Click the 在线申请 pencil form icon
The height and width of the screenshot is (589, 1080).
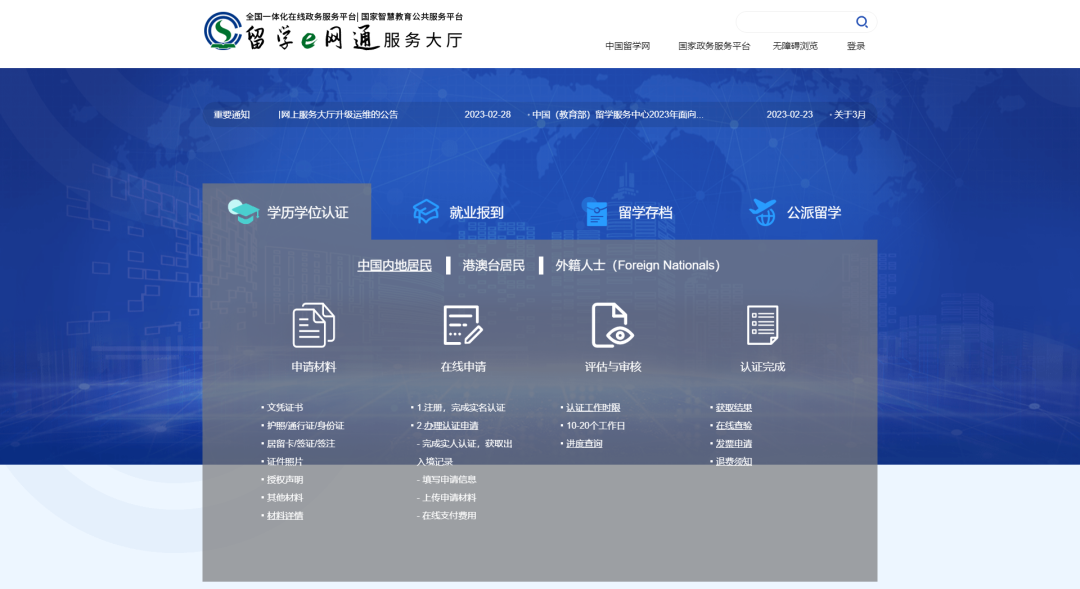463,325
